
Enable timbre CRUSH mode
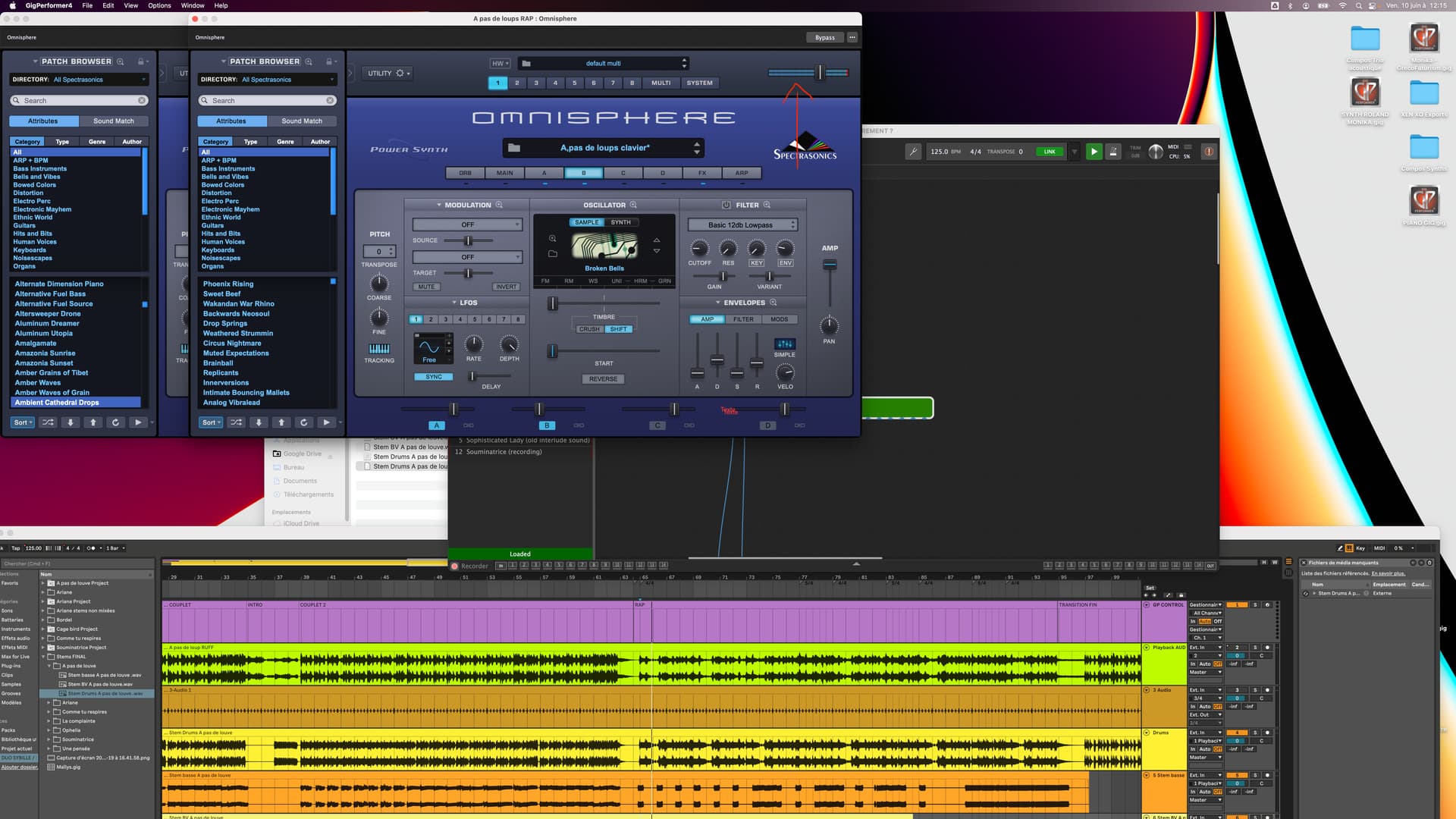588,329
